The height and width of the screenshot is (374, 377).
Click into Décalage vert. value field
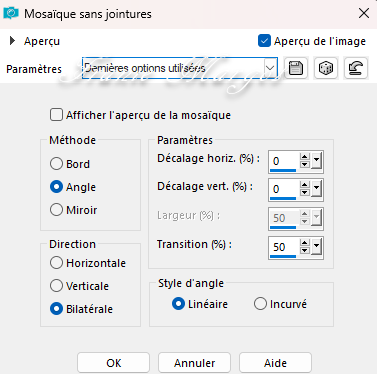[283, 189]
